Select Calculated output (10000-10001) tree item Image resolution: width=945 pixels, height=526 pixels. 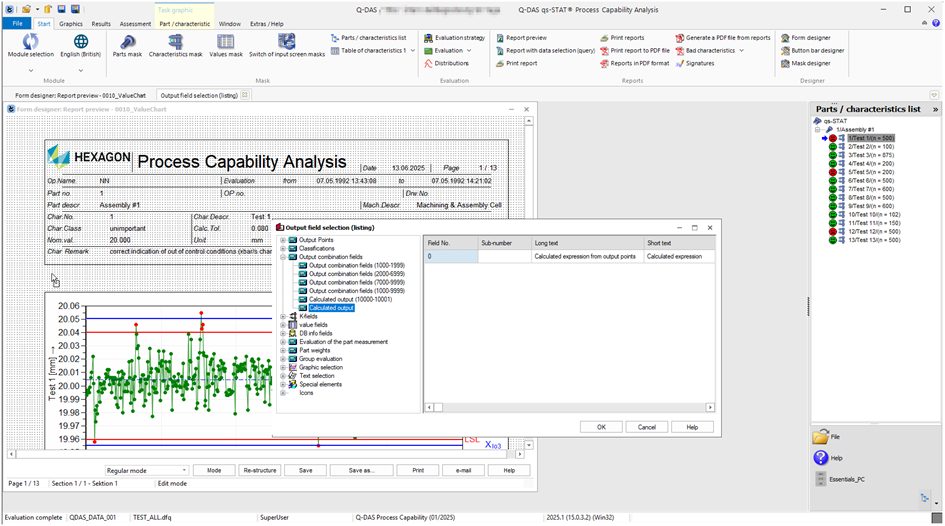tap(350, 299)
